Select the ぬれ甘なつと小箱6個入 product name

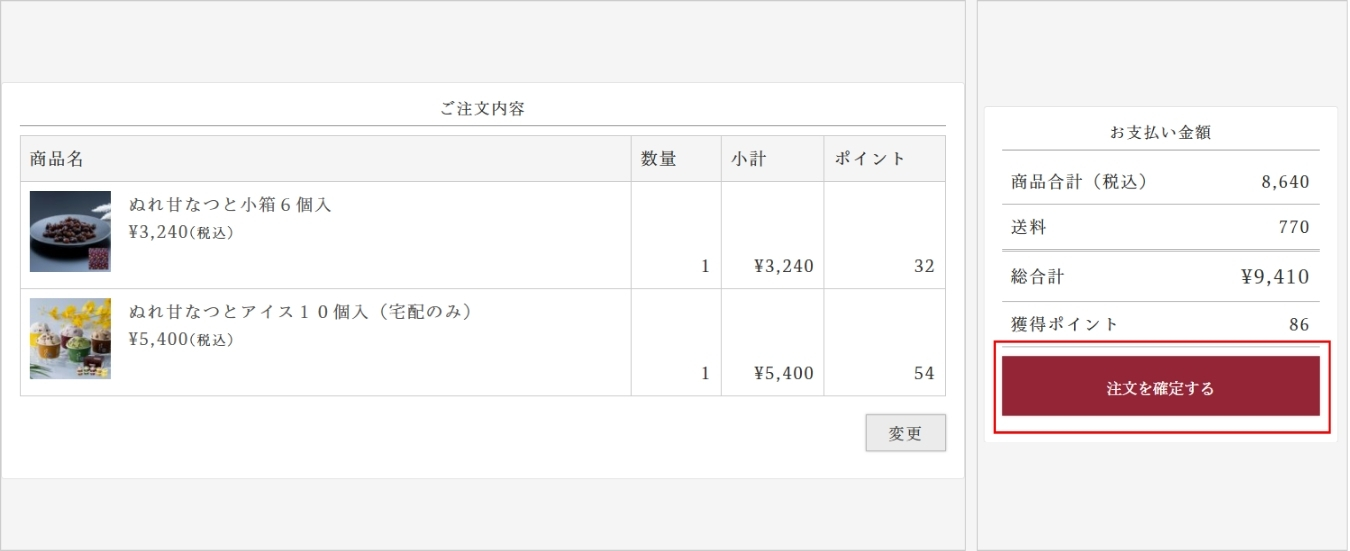[x=230, y=205]
